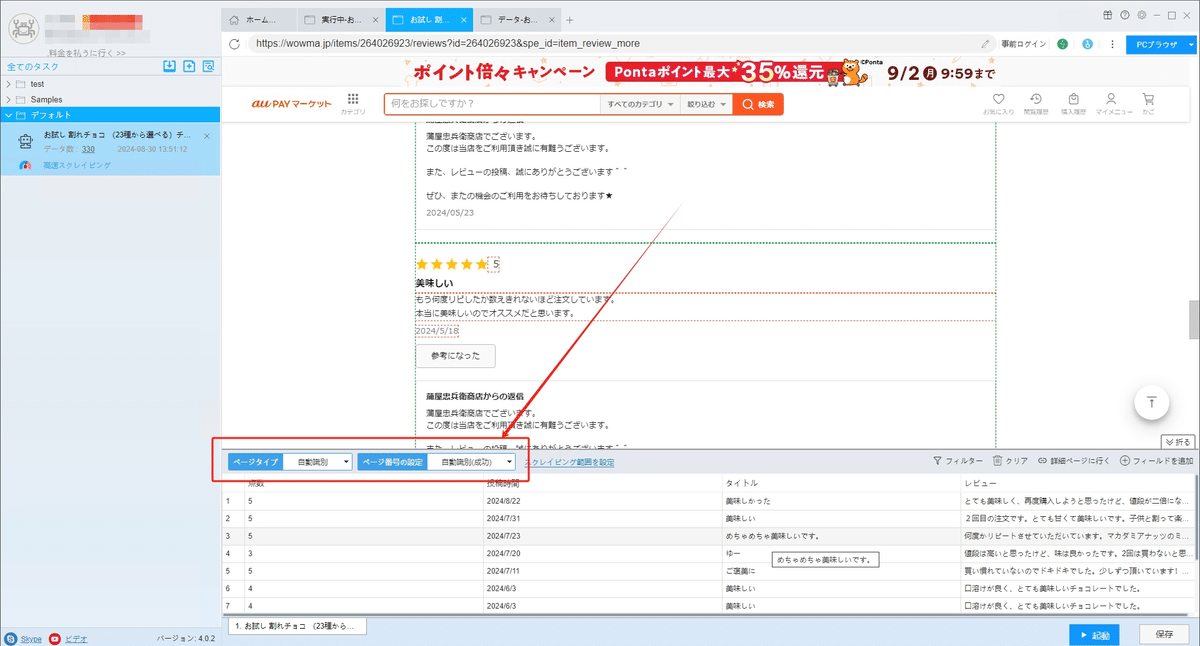Click the green round icon after 事前ログイン
The image size is (1200, 646).
(1062, 44)
